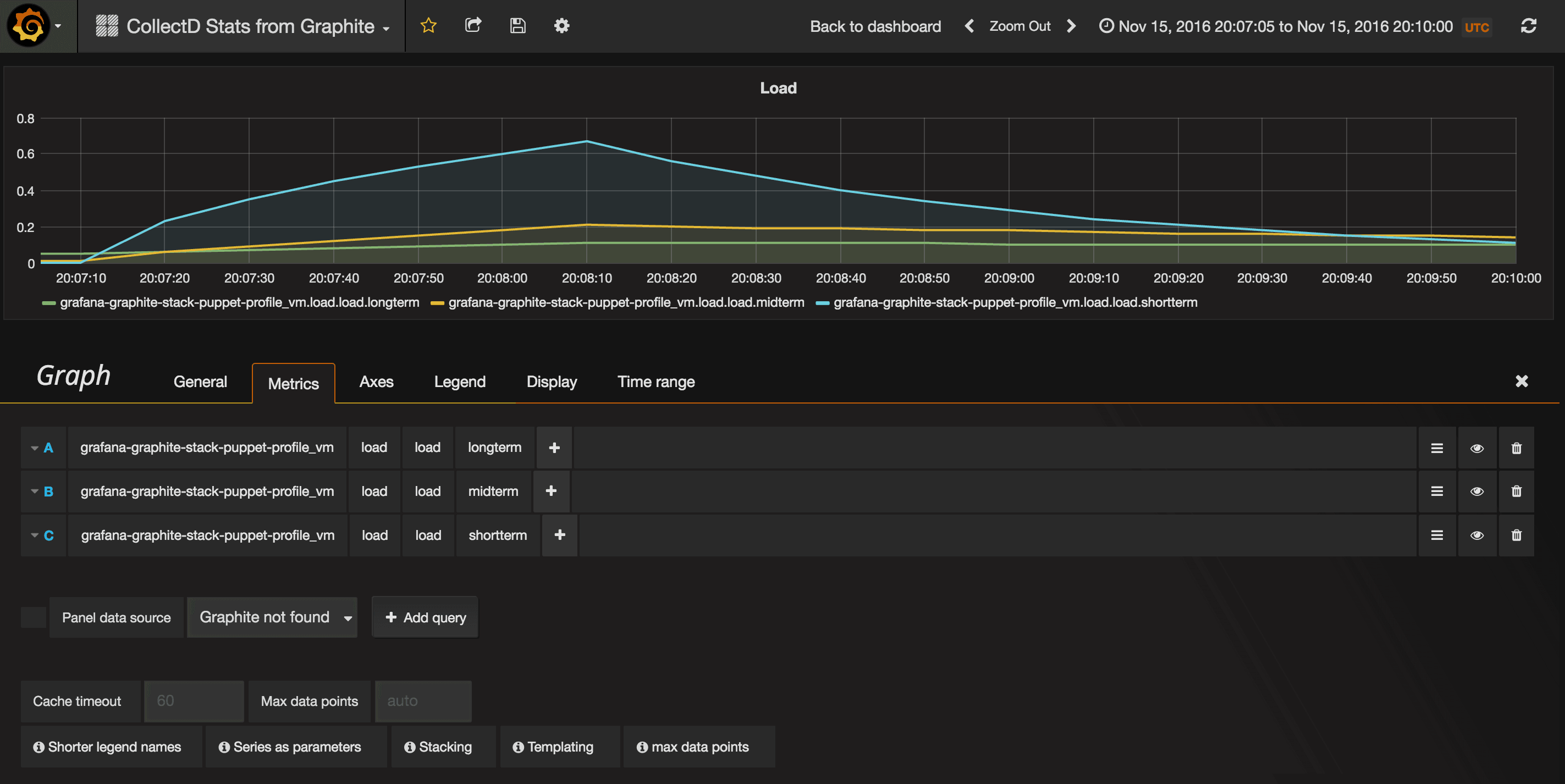Open the share panel icon
1565x784 pixels.
[473, 25]
